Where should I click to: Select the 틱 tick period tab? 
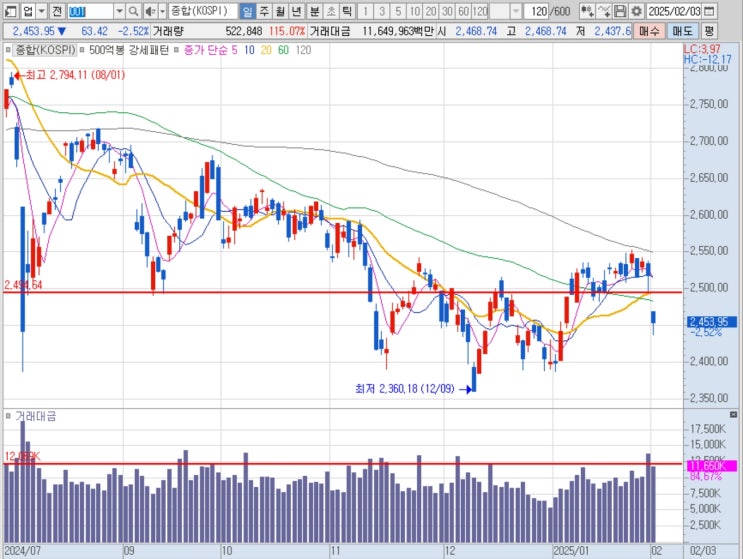(347, 10)
